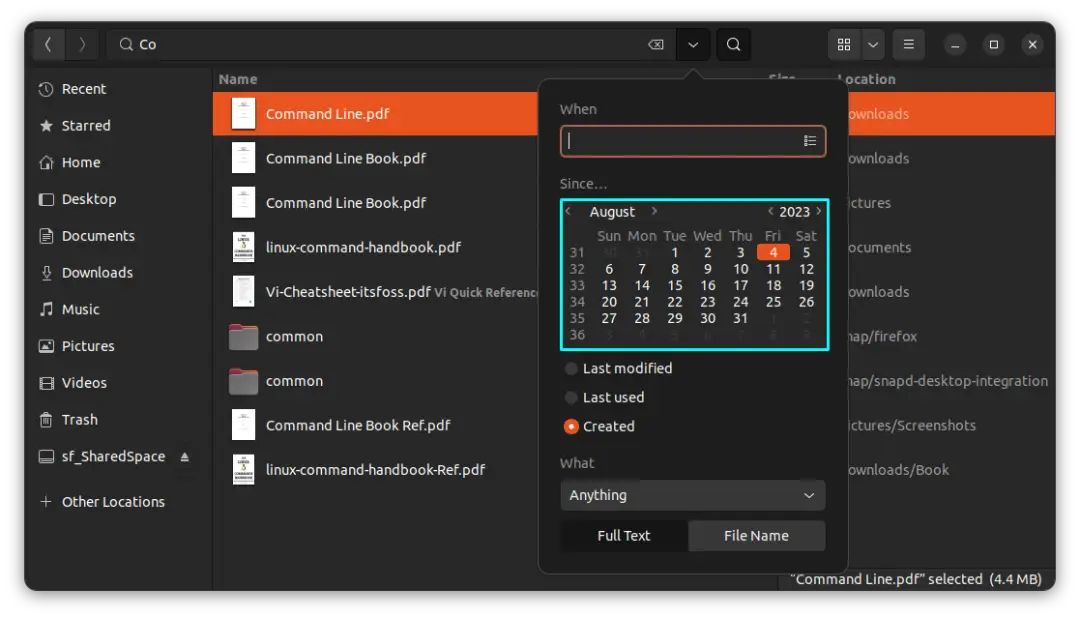
Task: Click the When date input field
Action: (680, 141)
